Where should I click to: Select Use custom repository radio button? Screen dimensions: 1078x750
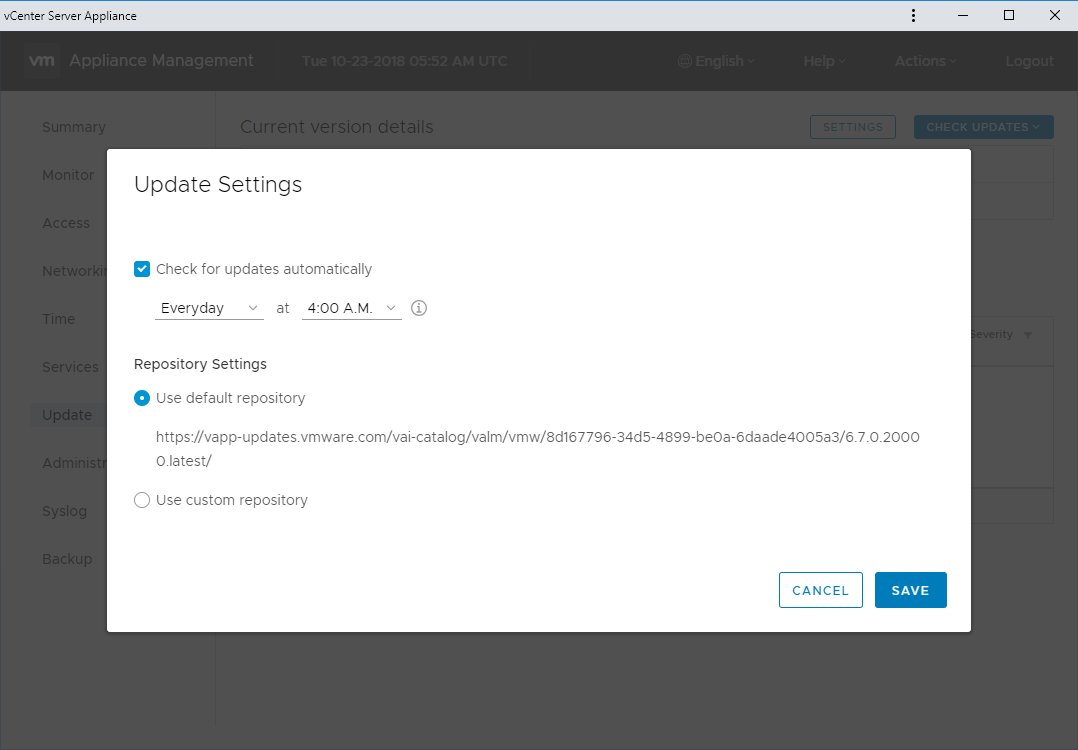[142, 500]
